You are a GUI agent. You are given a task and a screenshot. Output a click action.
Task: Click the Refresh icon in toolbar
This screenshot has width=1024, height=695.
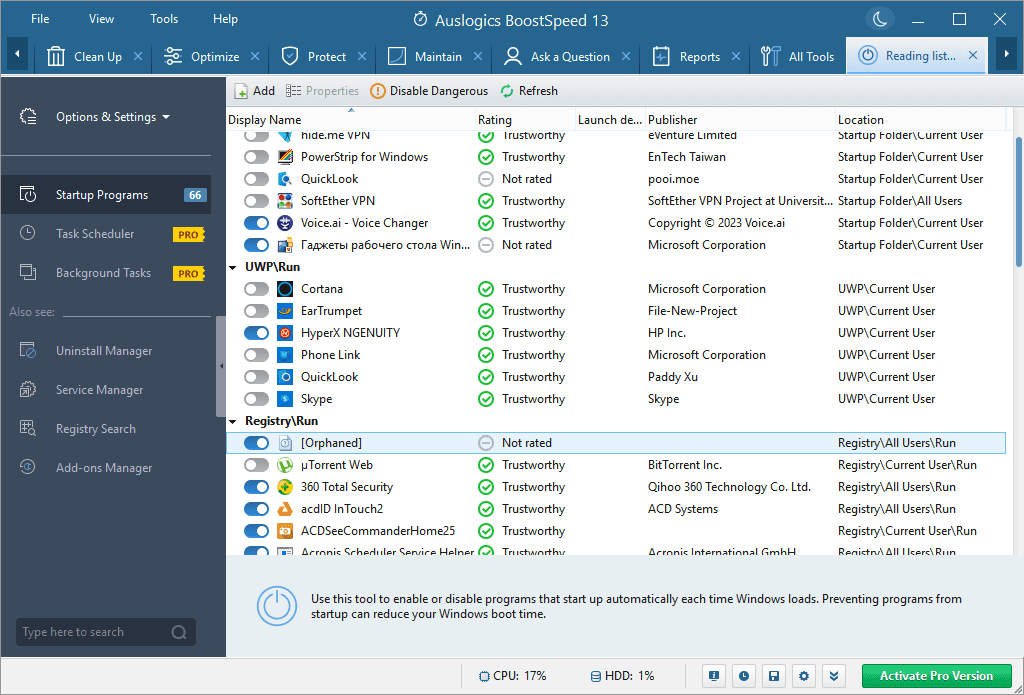coord(507,91)
